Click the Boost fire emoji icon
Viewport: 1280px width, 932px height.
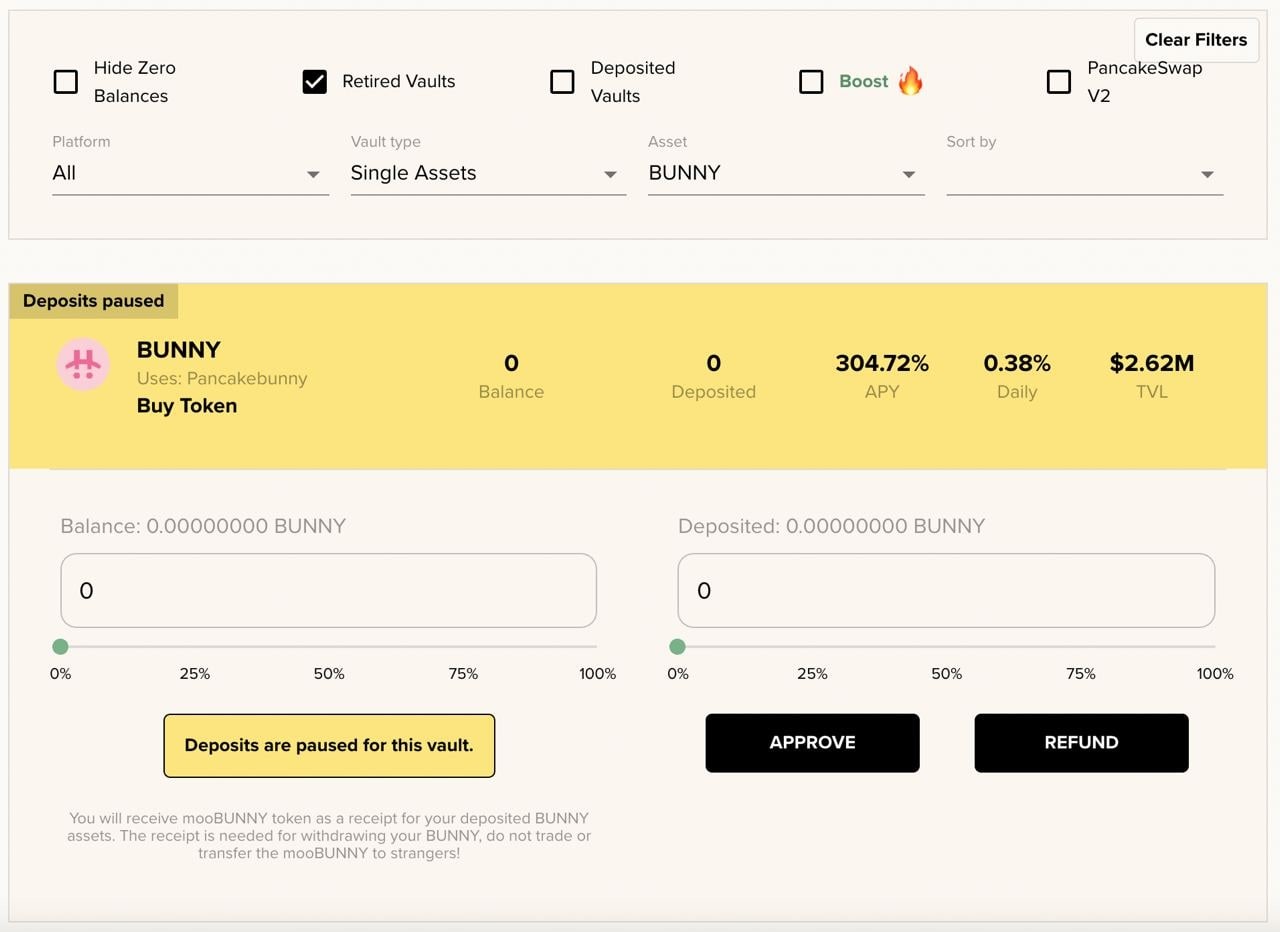click(910, 81)
